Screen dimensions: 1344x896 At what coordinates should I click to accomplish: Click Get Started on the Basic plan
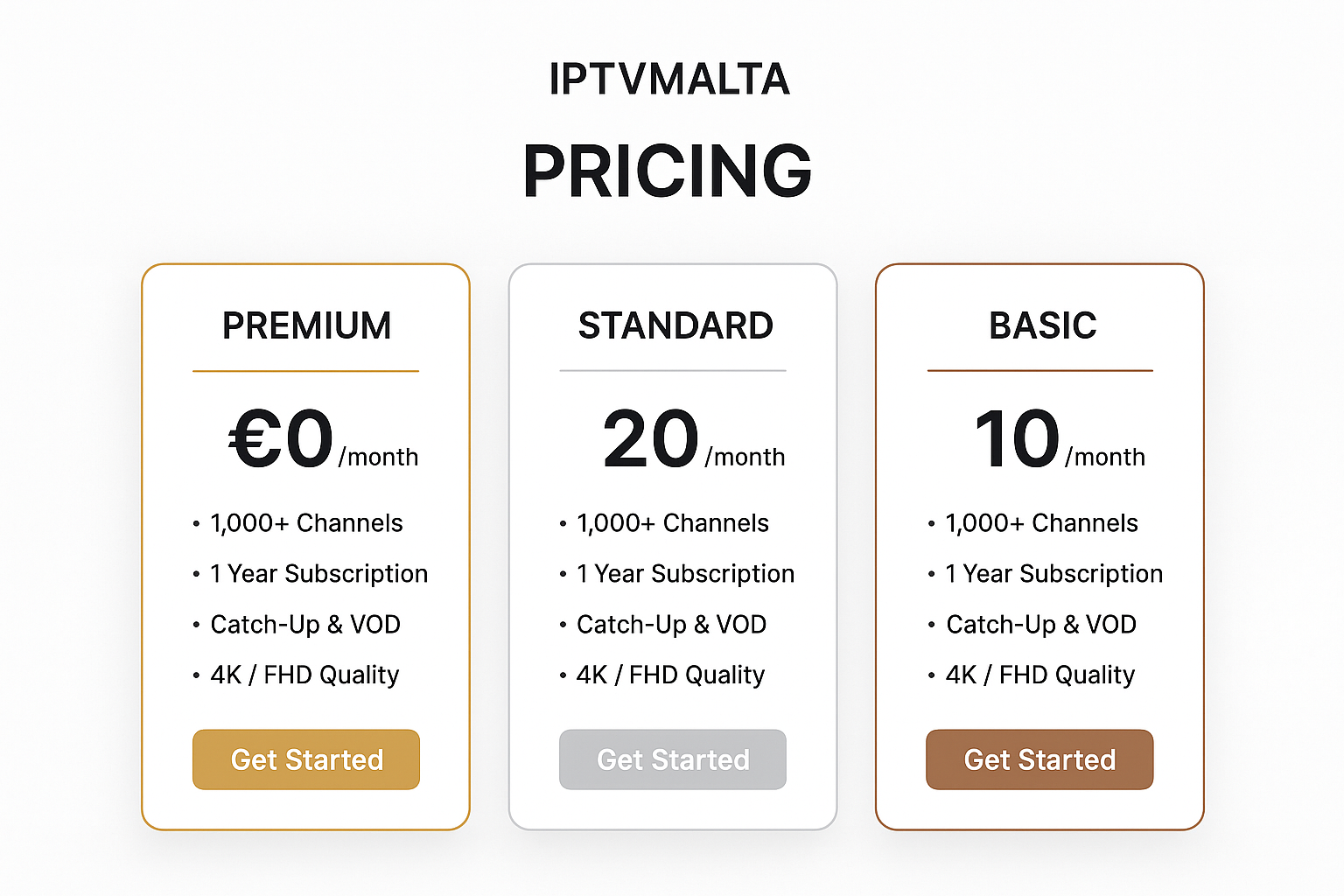1039,759
